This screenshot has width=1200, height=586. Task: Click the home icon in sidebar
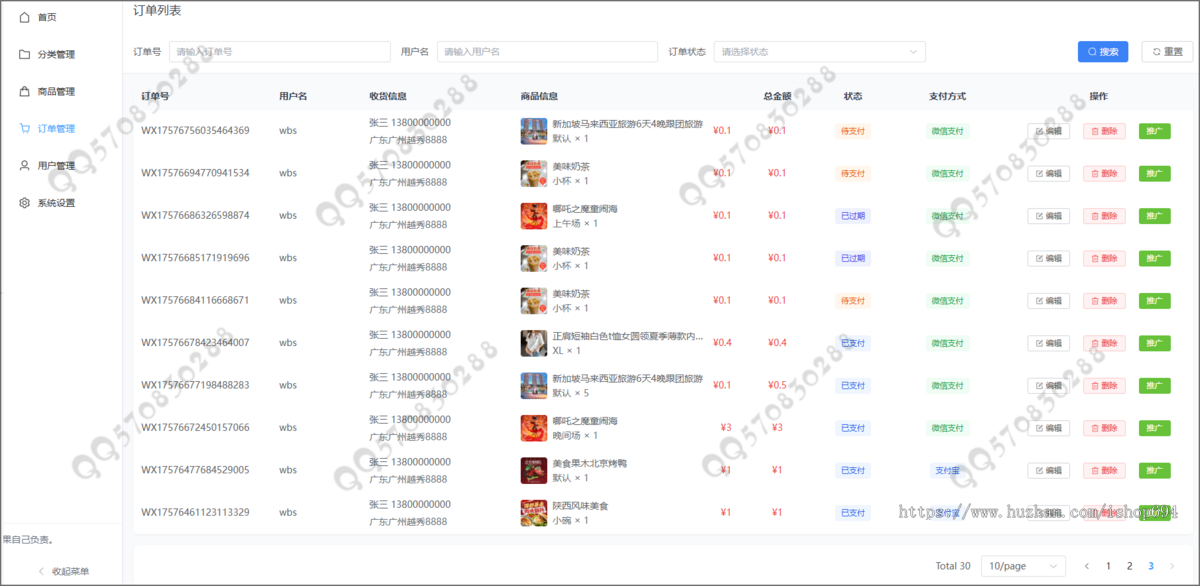25,17
